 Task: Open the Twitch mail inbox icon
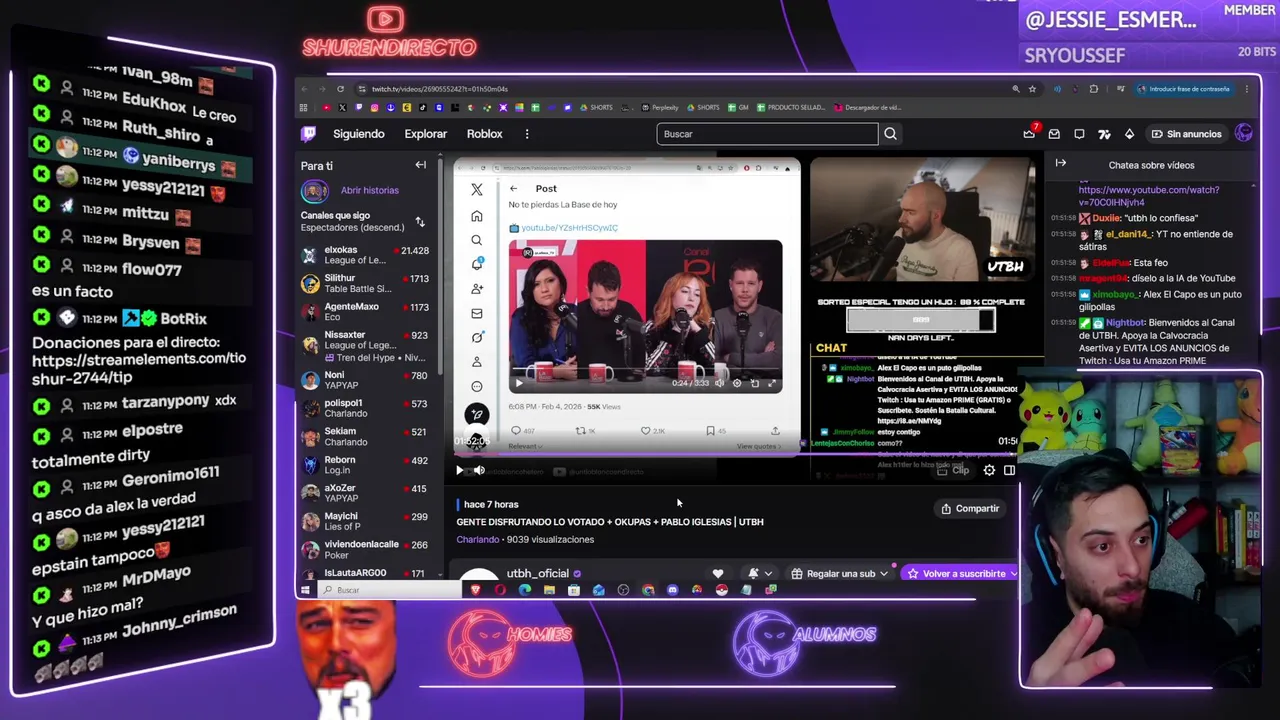1054,134
